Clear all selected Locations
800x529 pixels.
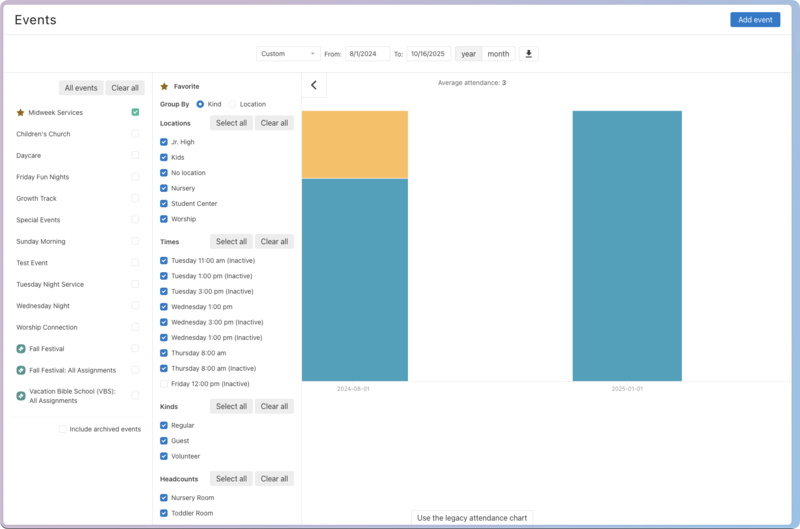(x=274, y=123)
